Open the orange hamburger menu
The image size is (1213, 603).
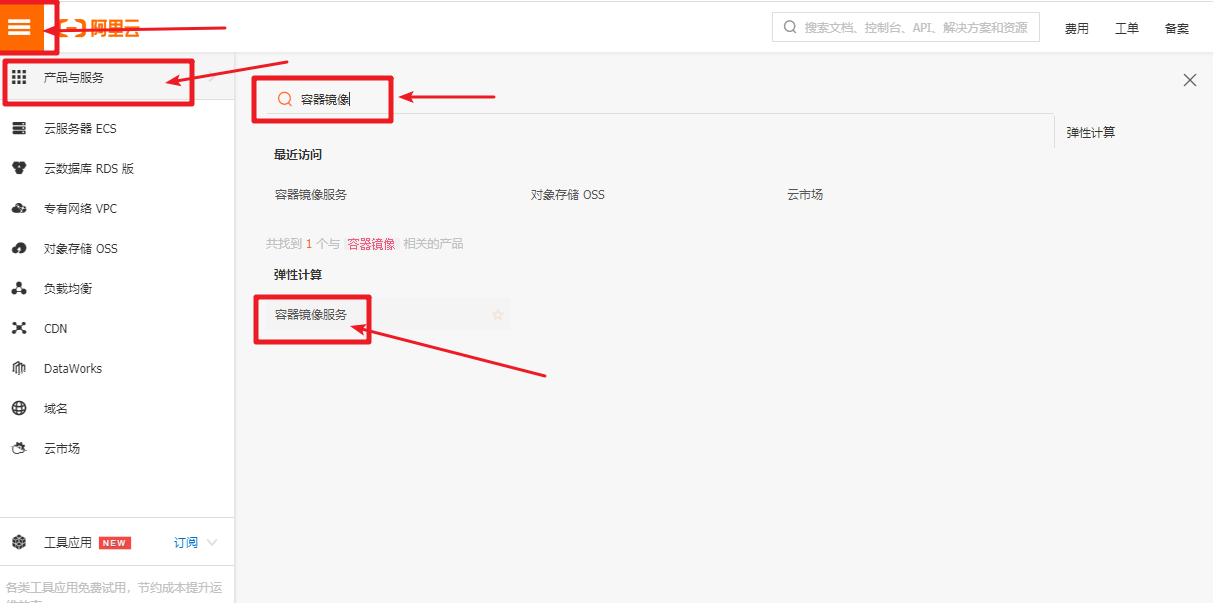coord(20,27)
